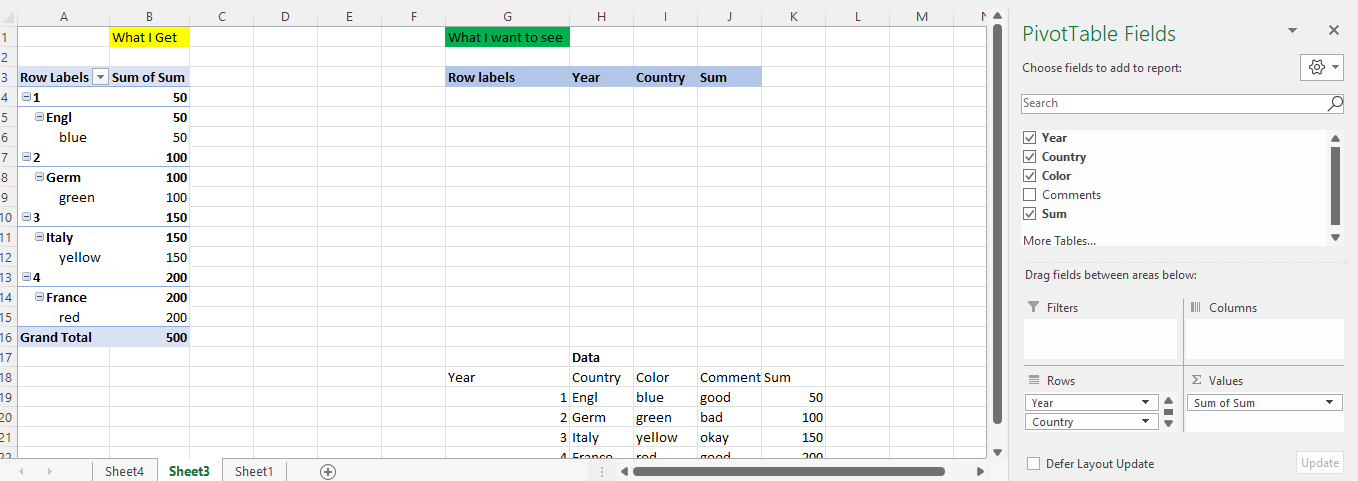Click row header 16
This screenshot has width=1358, height=481.
8,337
